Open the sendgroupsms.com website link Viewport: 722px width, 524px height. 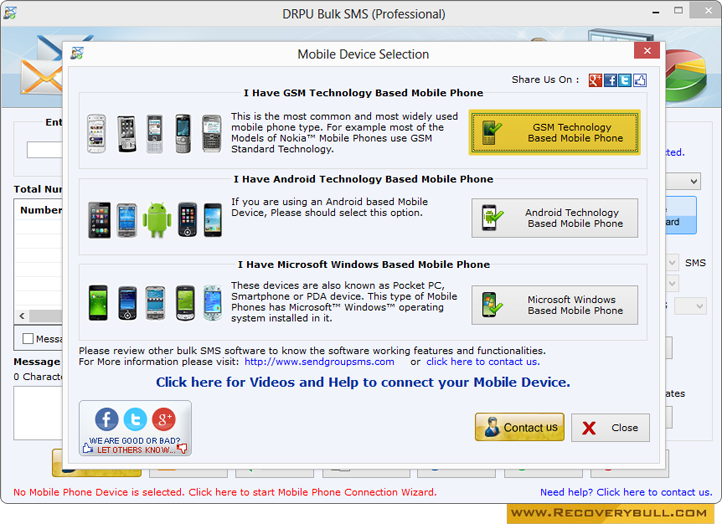click(319, 362)
